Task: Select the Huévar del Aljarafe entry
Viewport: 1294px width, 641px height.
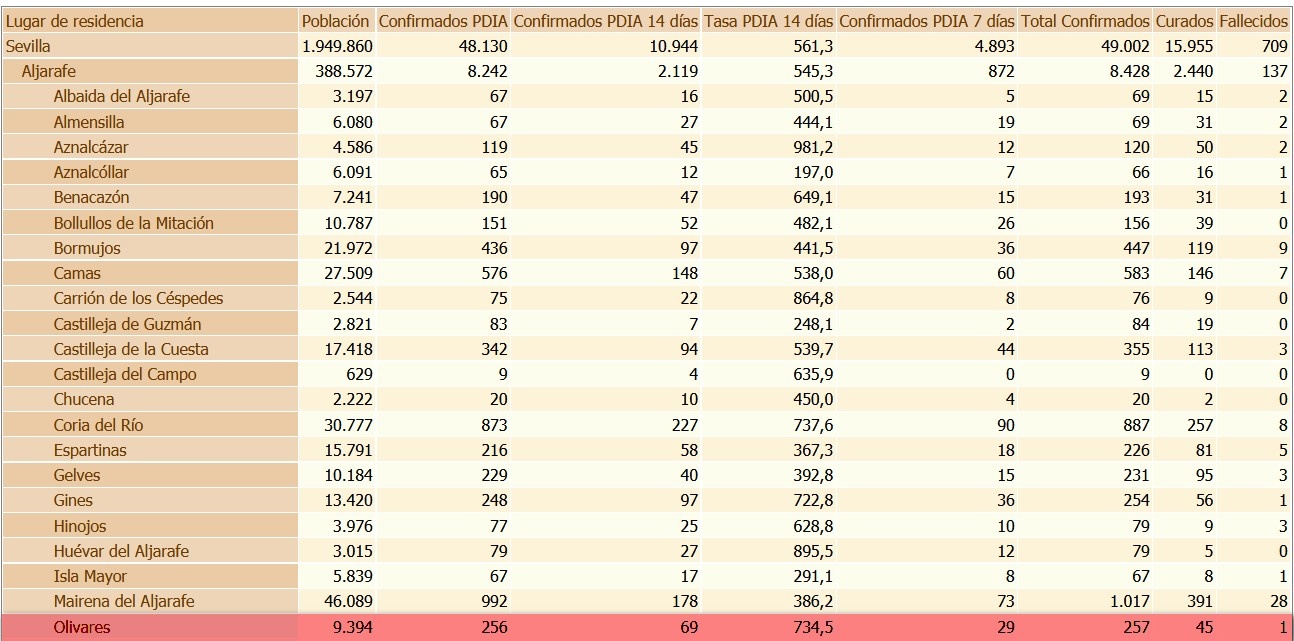Action: [121, 551]
